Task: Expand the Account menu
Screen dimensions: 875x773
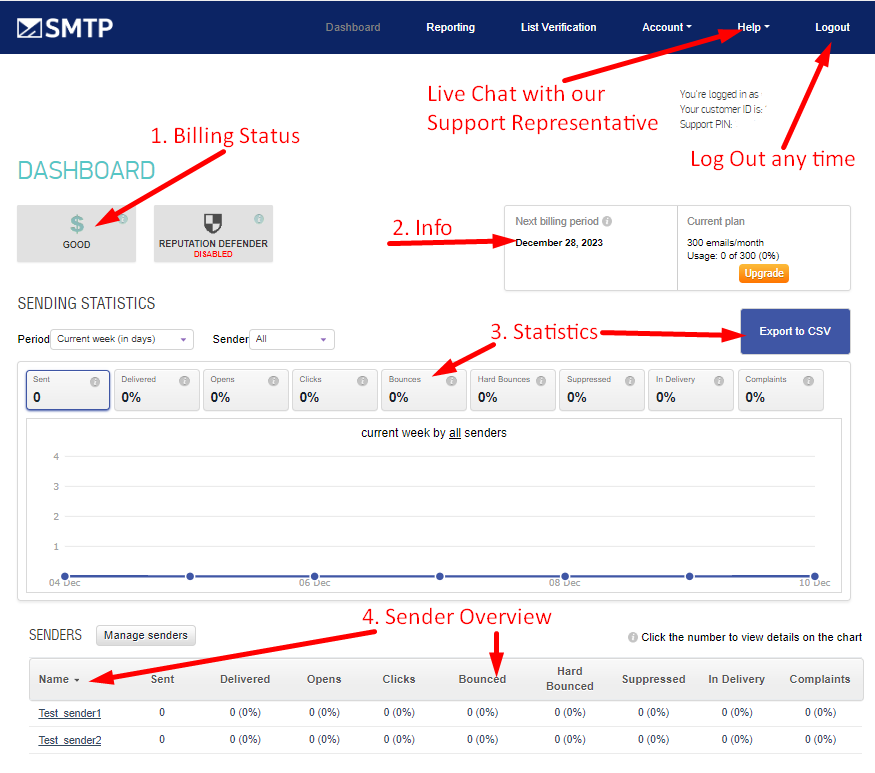Action: point(667,27)
